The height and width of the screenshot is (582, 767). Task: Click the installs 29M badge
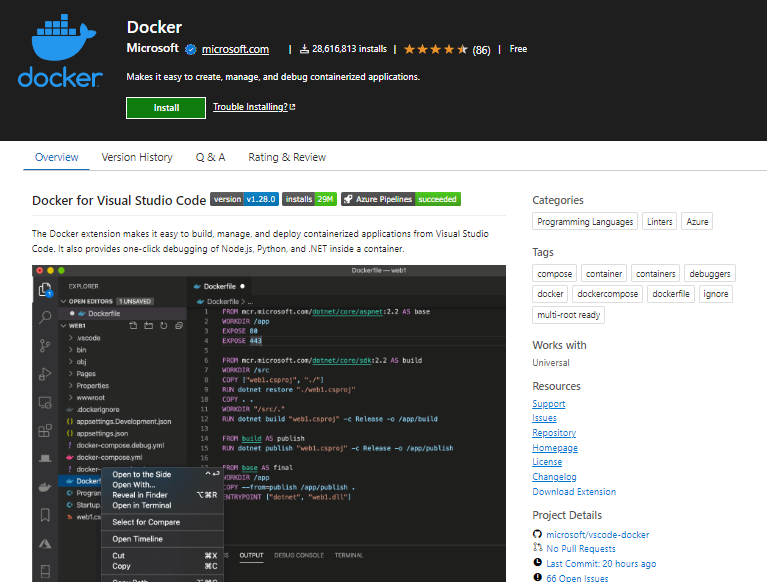(x=309, y=199)
